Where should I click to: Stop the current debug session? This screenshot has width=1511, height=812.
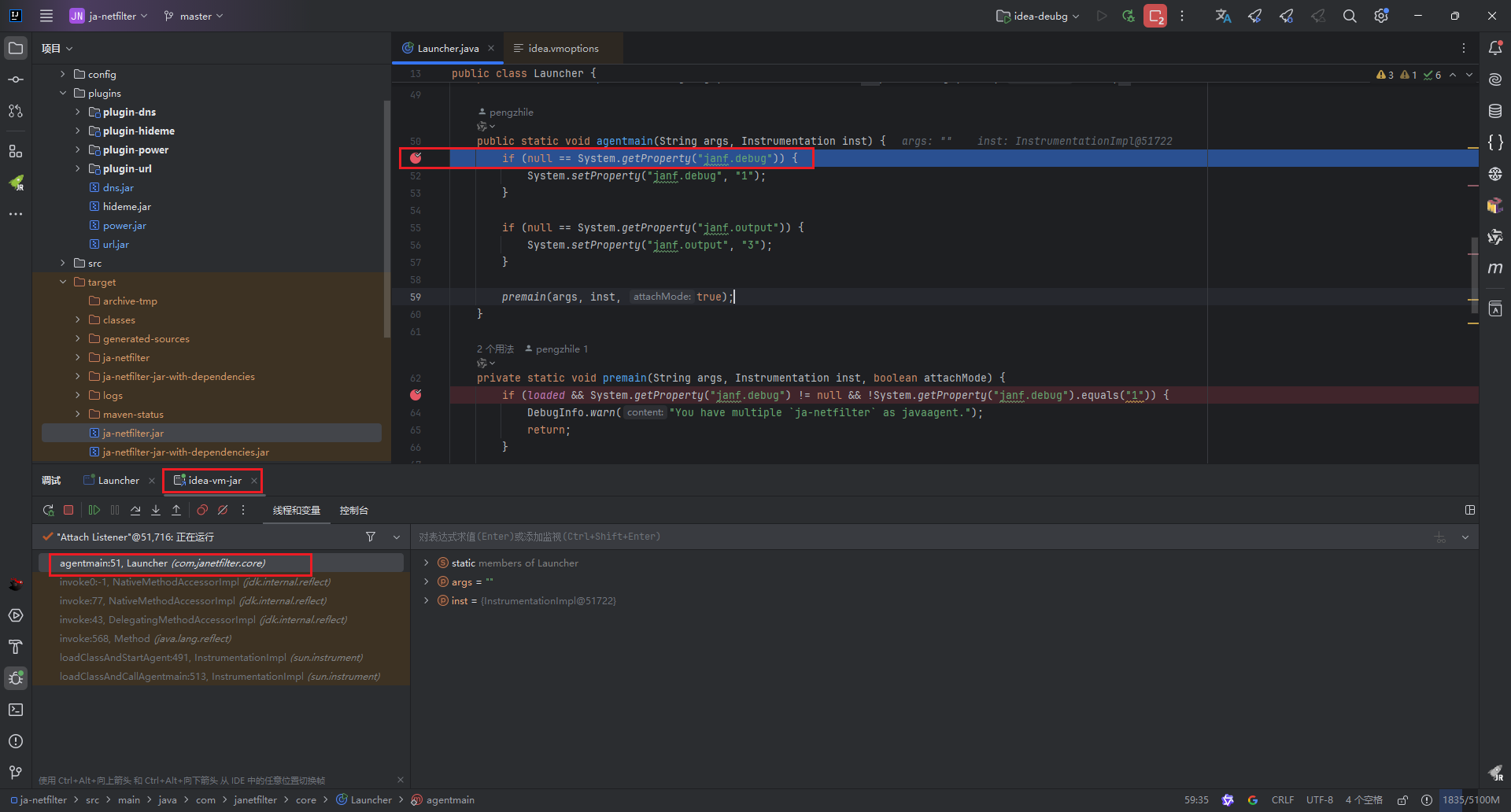[x=68, y=510]
